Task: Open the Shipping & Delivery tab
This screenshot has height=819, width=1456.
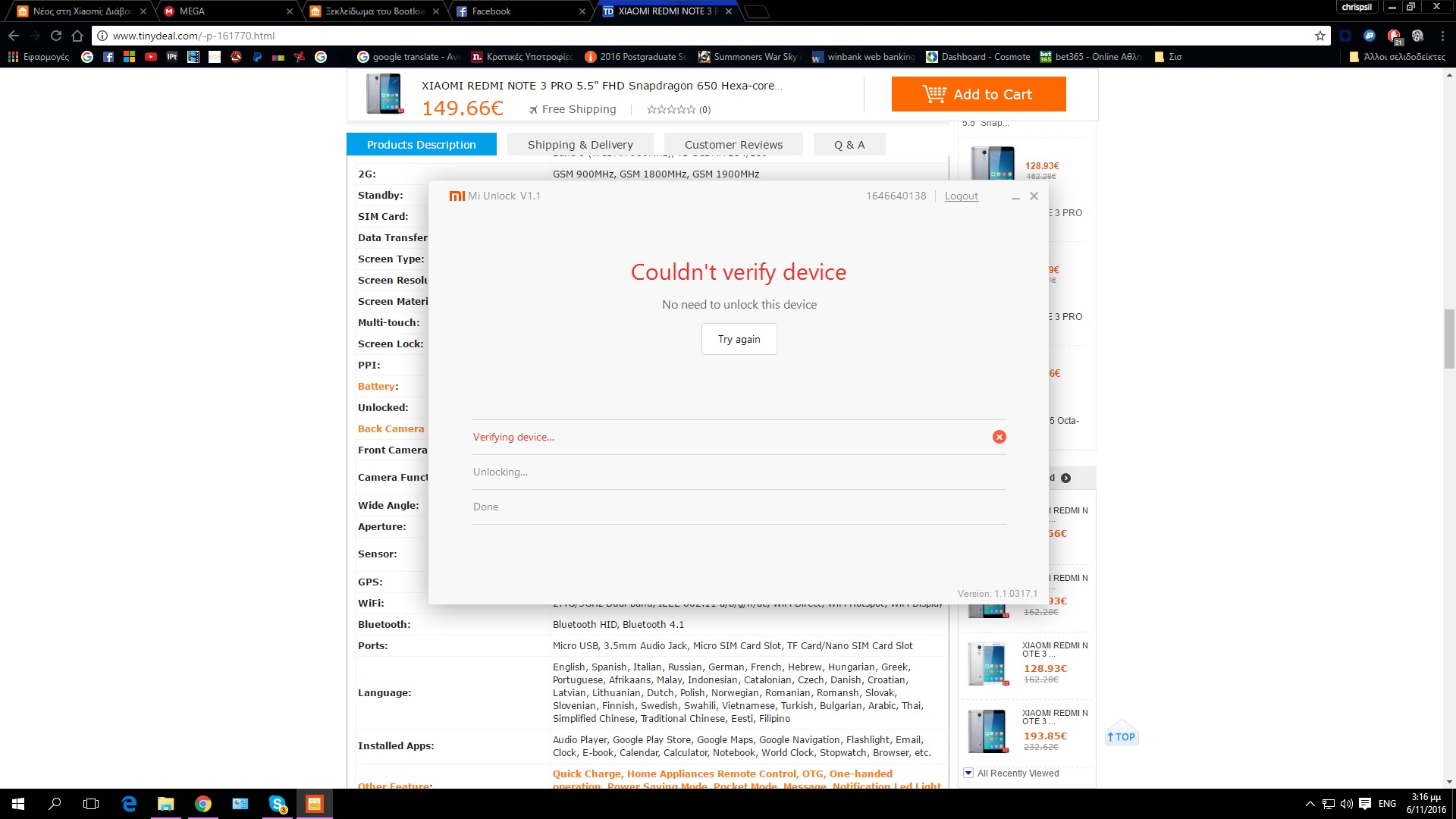Action: click(x=579, y=144)
